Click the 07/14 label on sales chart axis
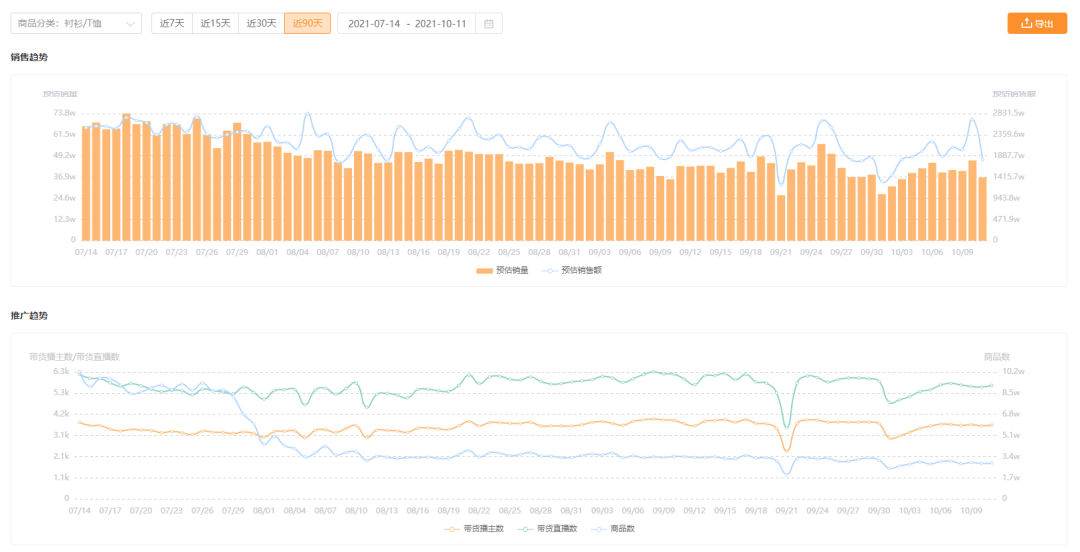1080x552 pixels. (x=85, y=252)
